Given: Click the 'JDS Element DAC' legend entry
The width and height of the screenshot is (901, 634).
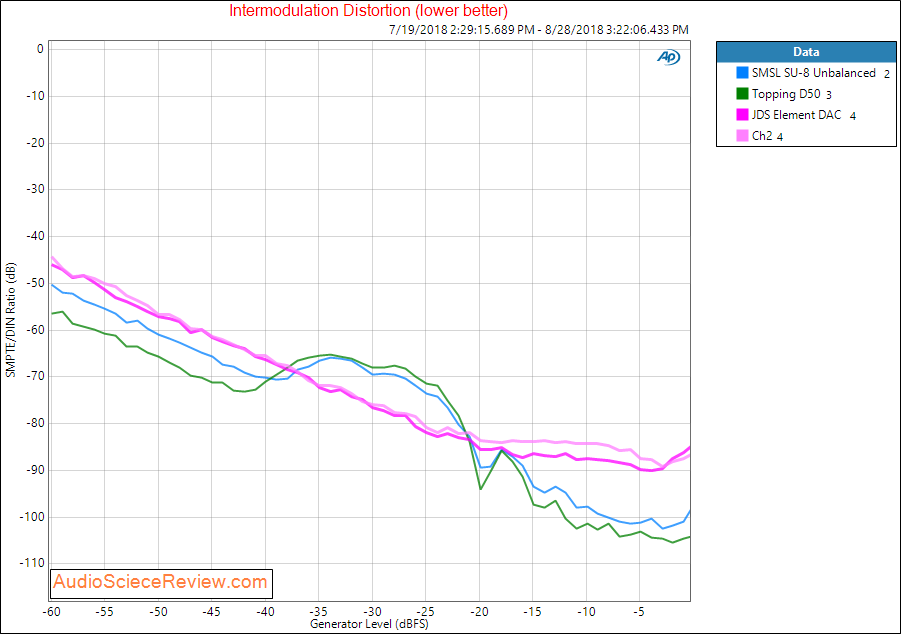Looking at the screenshot, I should (x=796, y=115).
